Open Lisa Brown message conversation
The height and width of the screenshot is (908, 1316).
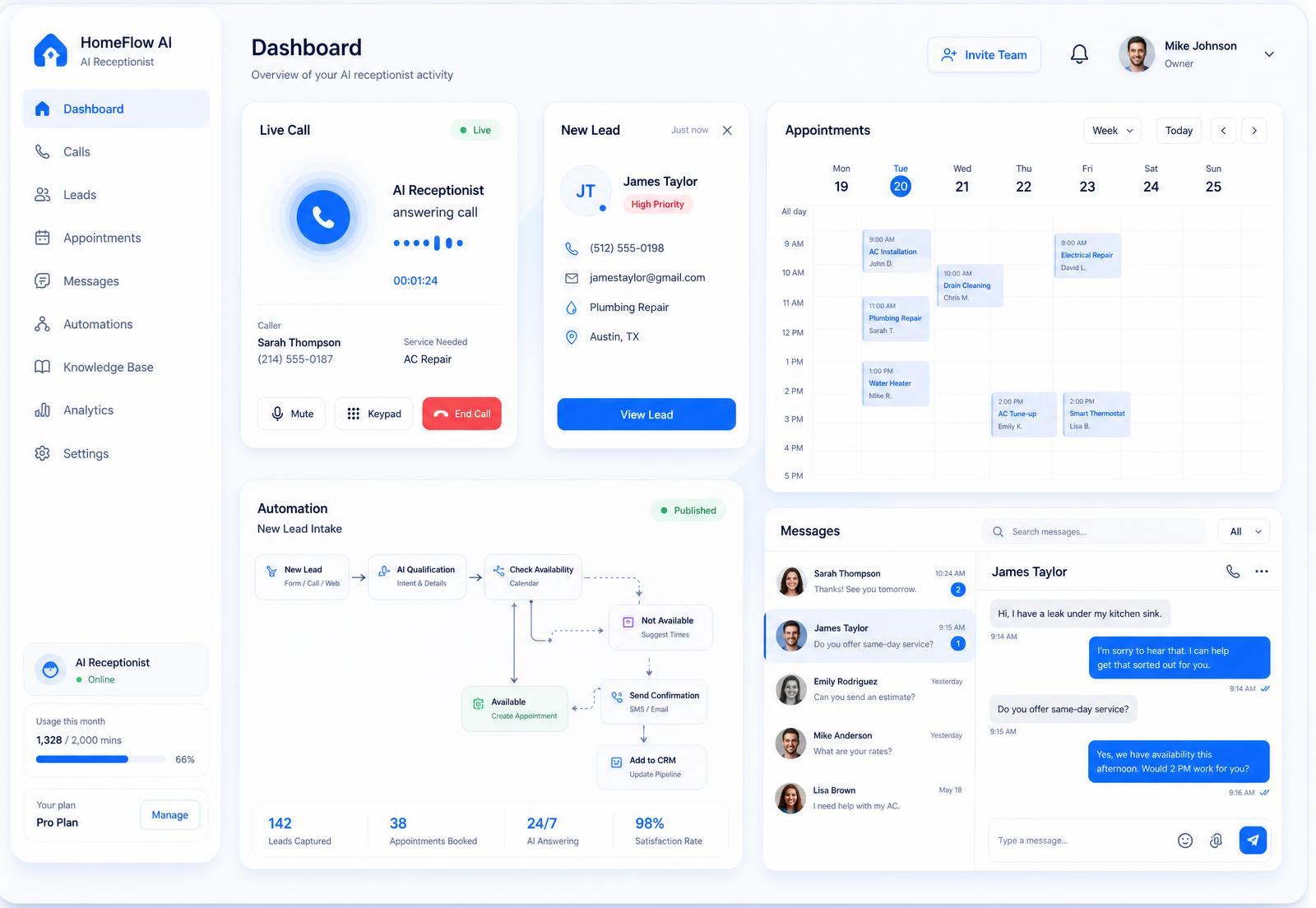870,798
